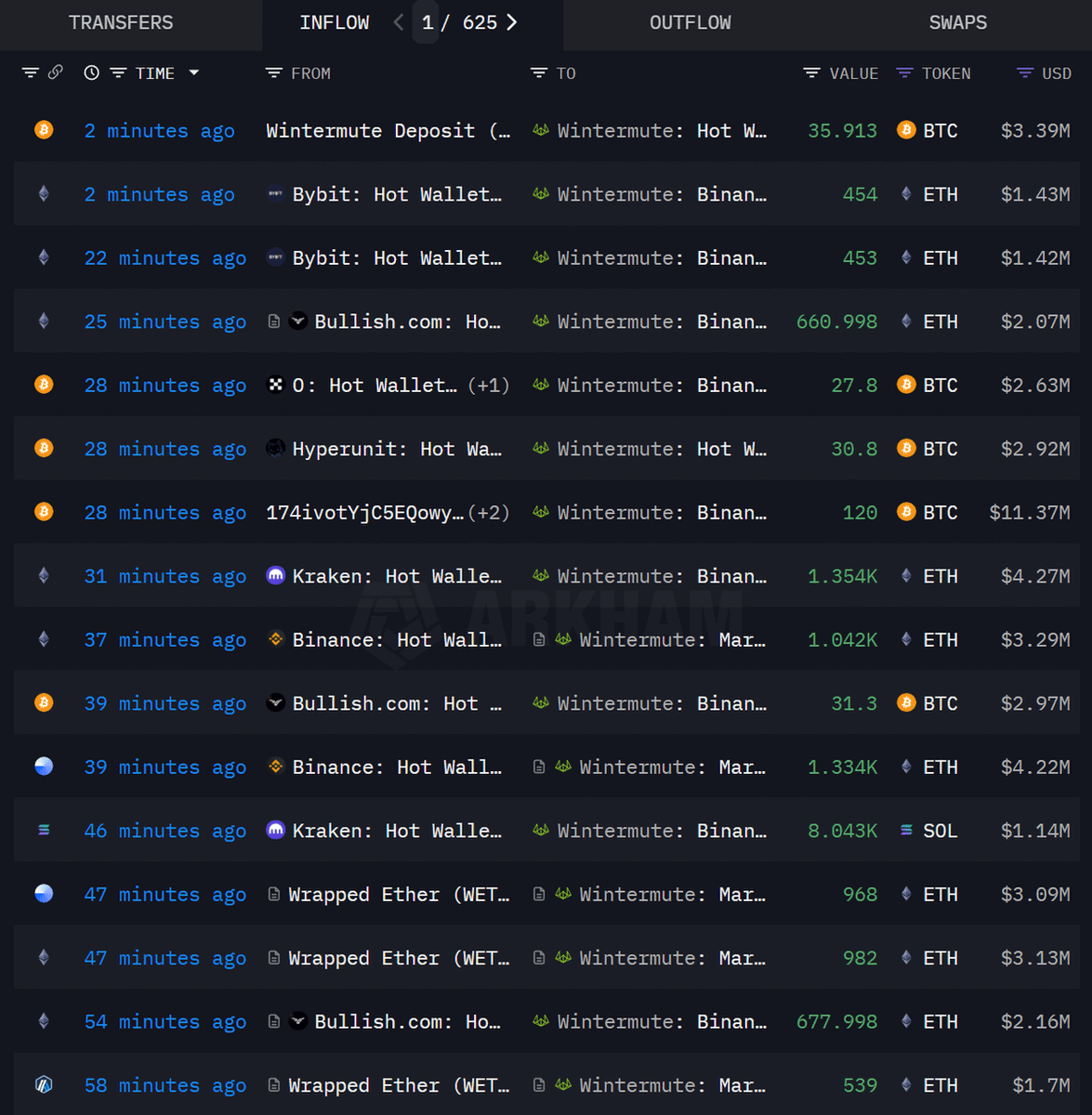Edit the page number field showing 1
The width and height of the screenshot is (1092, 1115).
click(x=427, y=22)
